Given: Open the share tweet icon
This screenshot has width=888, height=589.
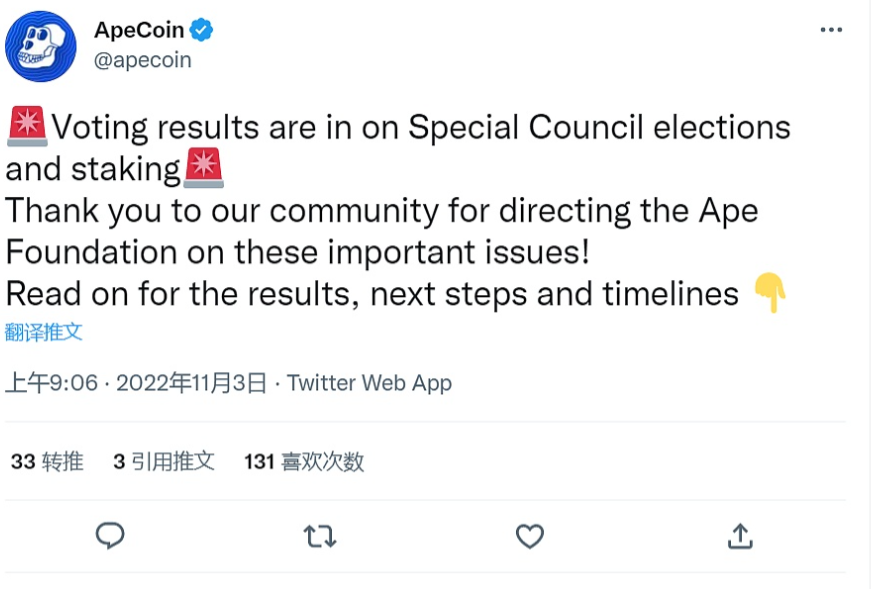Looking at the screenshot, I should point(739,536).
